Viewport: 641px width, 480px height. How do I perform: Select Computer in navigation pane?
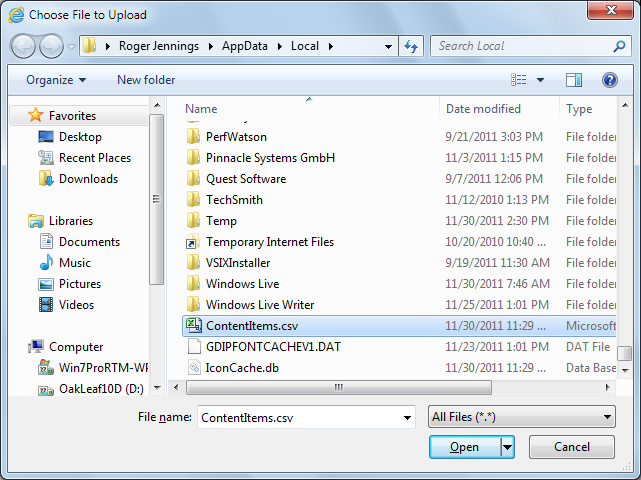point(65,347)
